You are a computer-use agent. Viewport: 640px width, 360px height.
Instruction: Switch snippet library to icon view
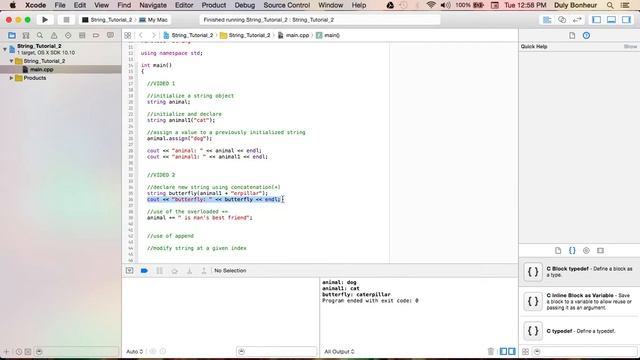point(525,351)
